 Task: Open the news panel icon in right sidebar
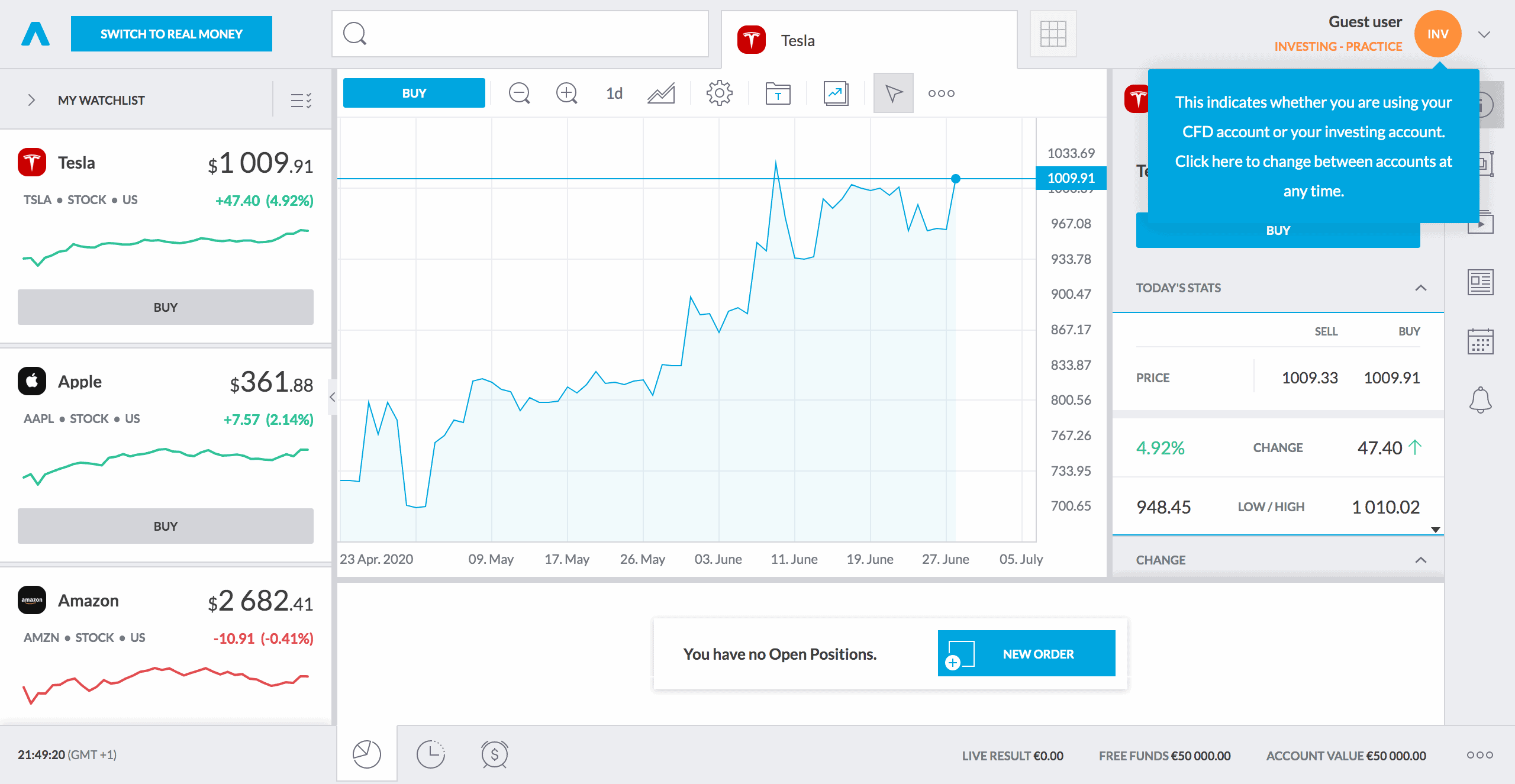[1480, 282]
